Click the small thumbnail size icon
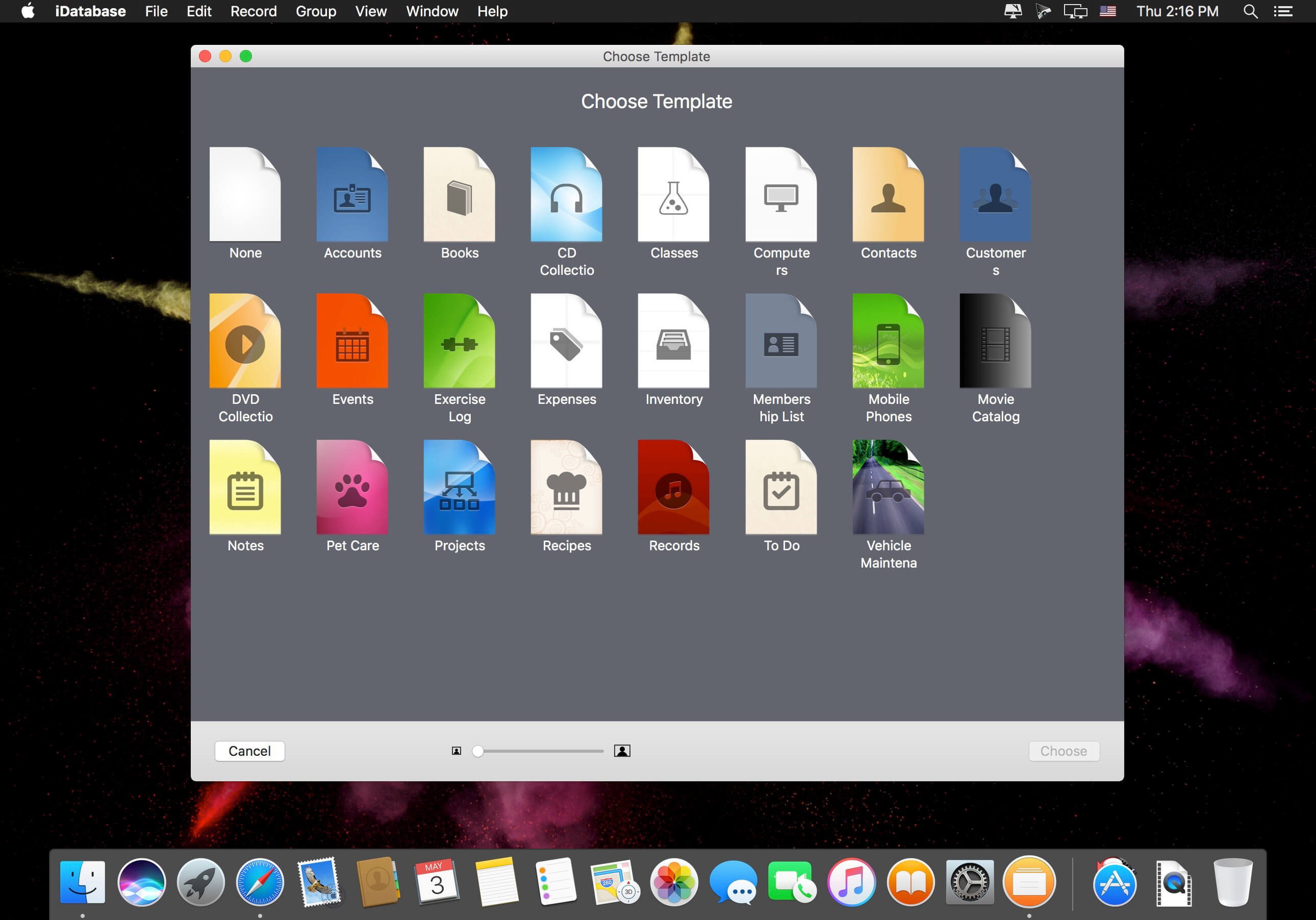 (x=456, y=751)
